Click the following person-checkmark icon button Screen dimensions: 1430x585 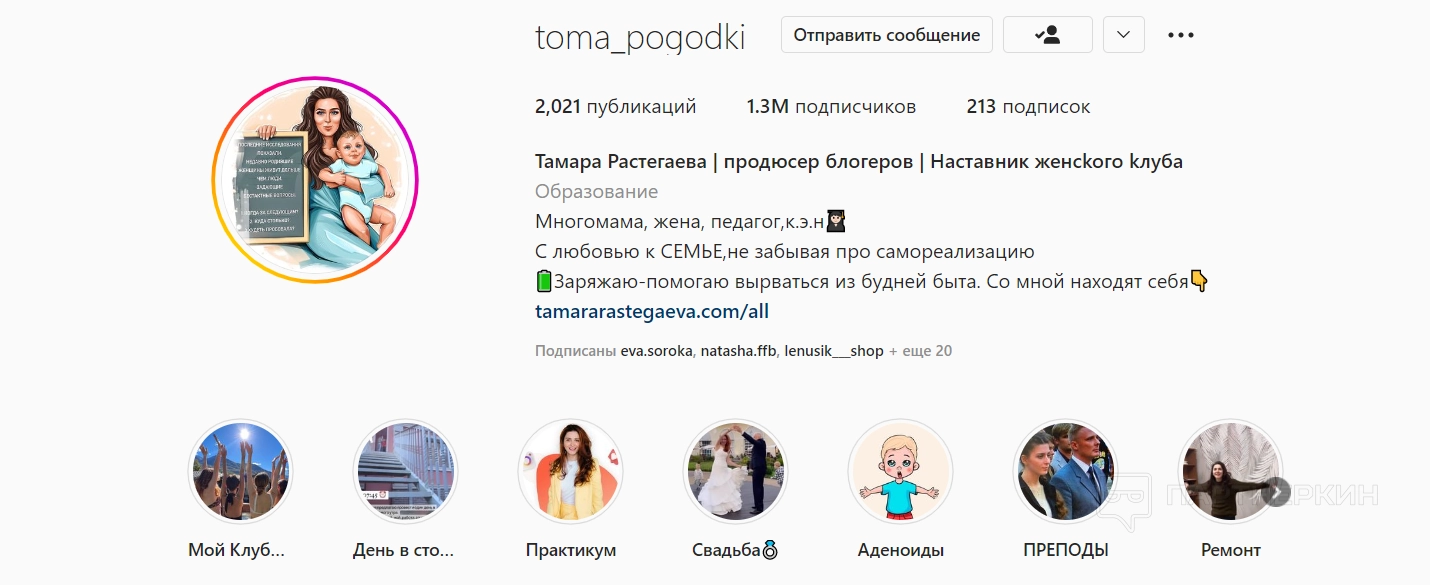1047,35
